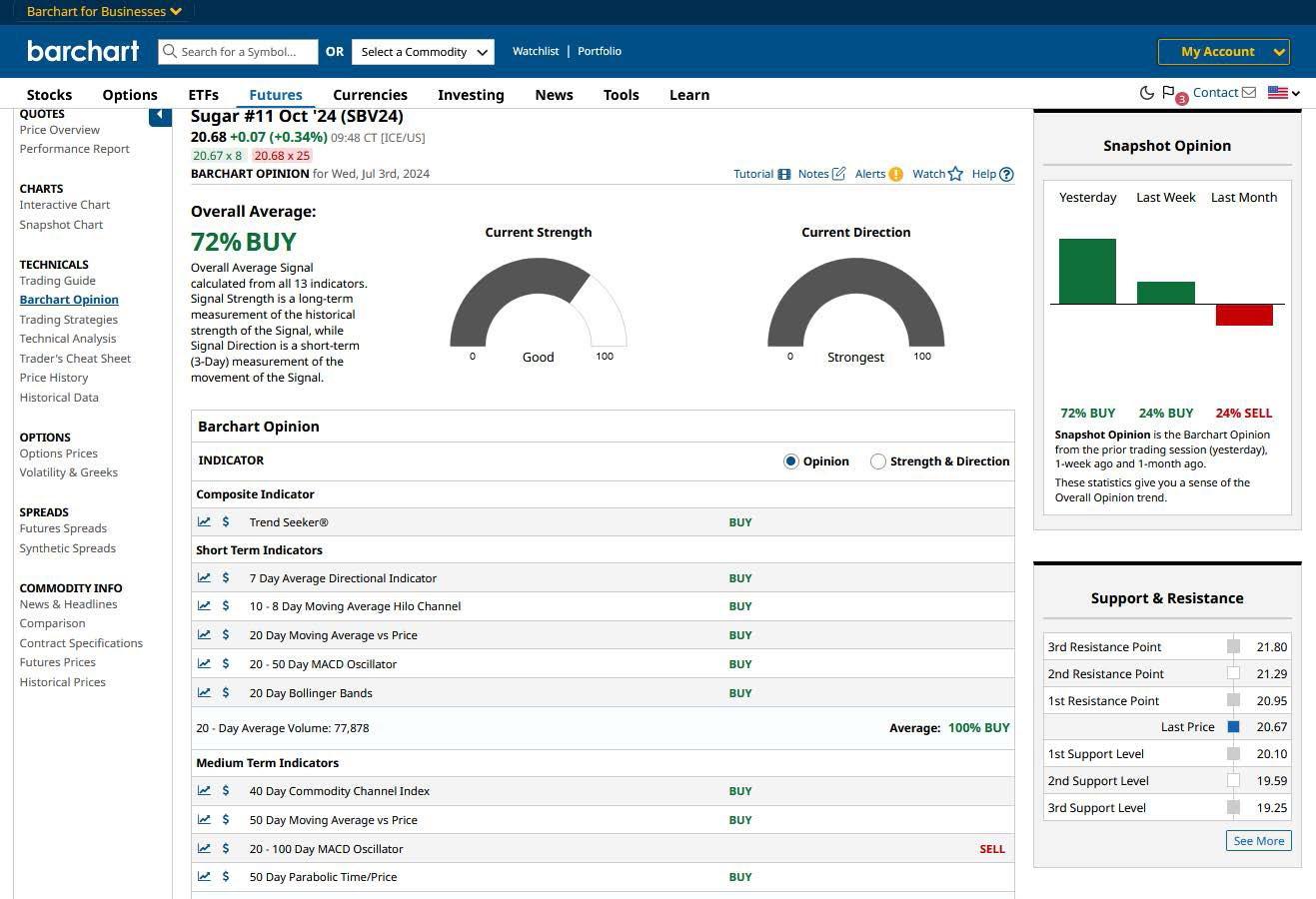Open Trader's Cheat Sheet link
The height and width of the screenshot is (899, 1316).
click(75, 359)
